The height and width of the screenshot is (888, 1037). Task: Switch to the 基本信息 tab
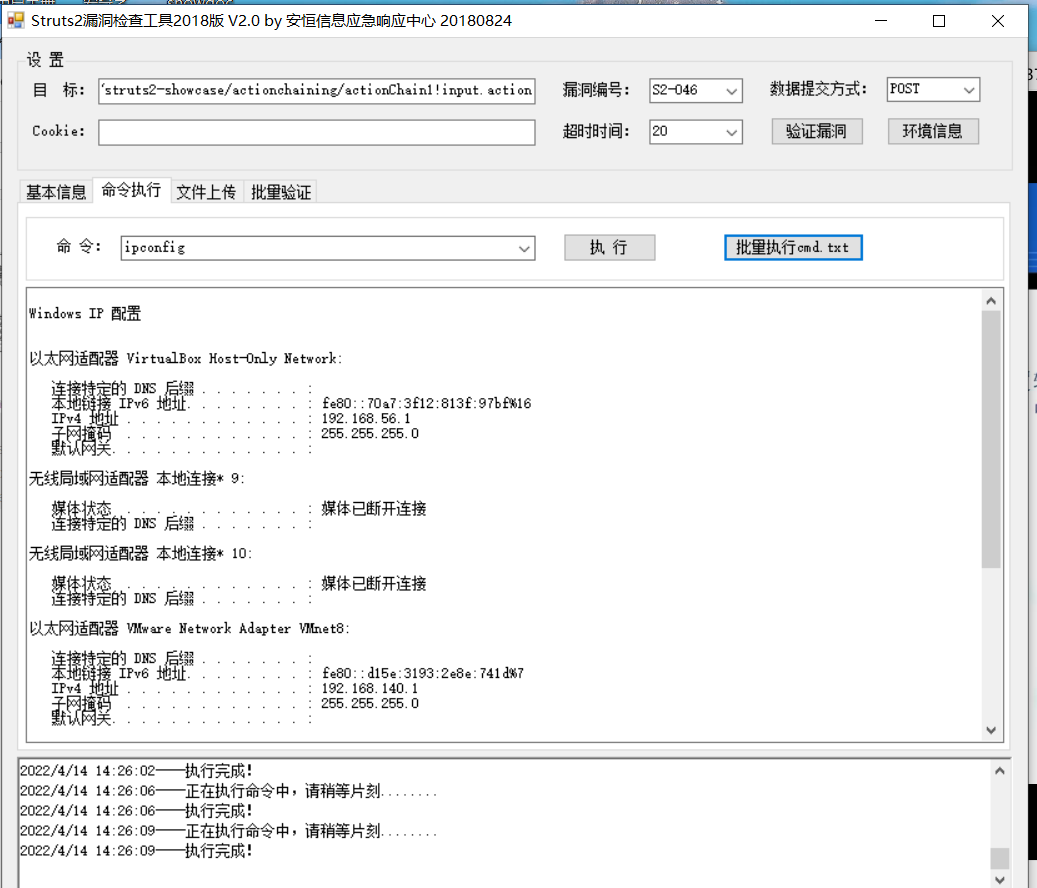(55, 191)
